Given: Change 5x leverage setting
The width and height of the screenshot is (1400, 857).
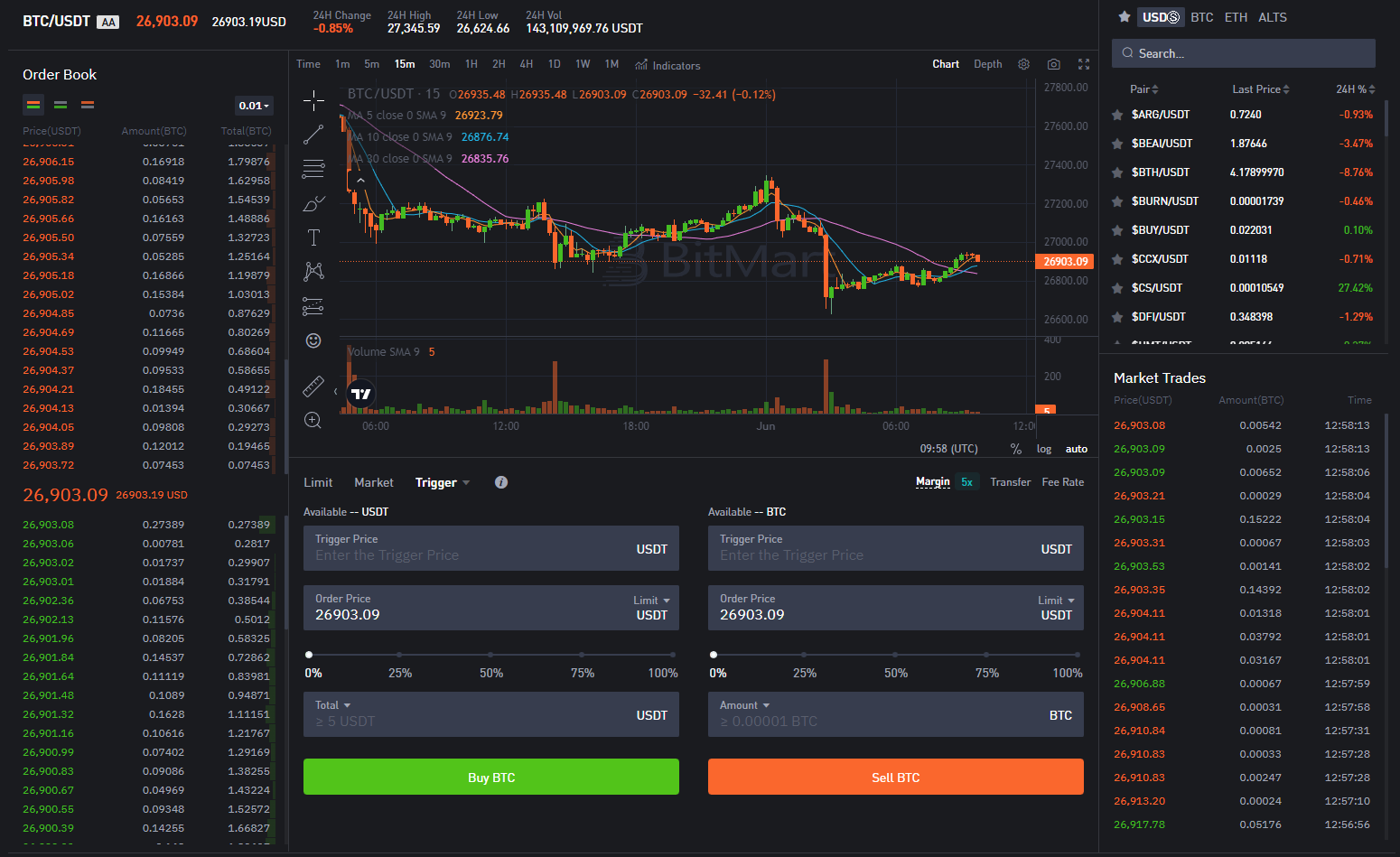Looking at the screenshot, I should 967,482.
